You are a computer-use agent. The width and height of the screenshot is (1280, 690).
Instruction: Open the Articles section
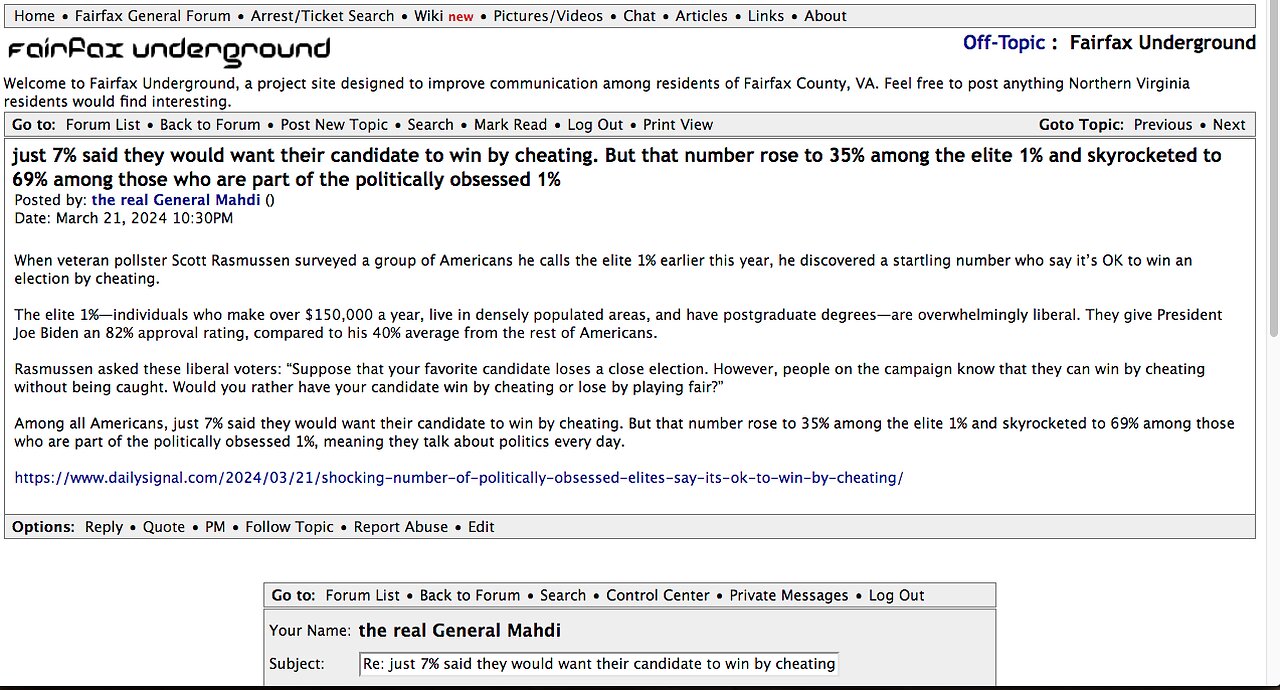coord(701,16)
